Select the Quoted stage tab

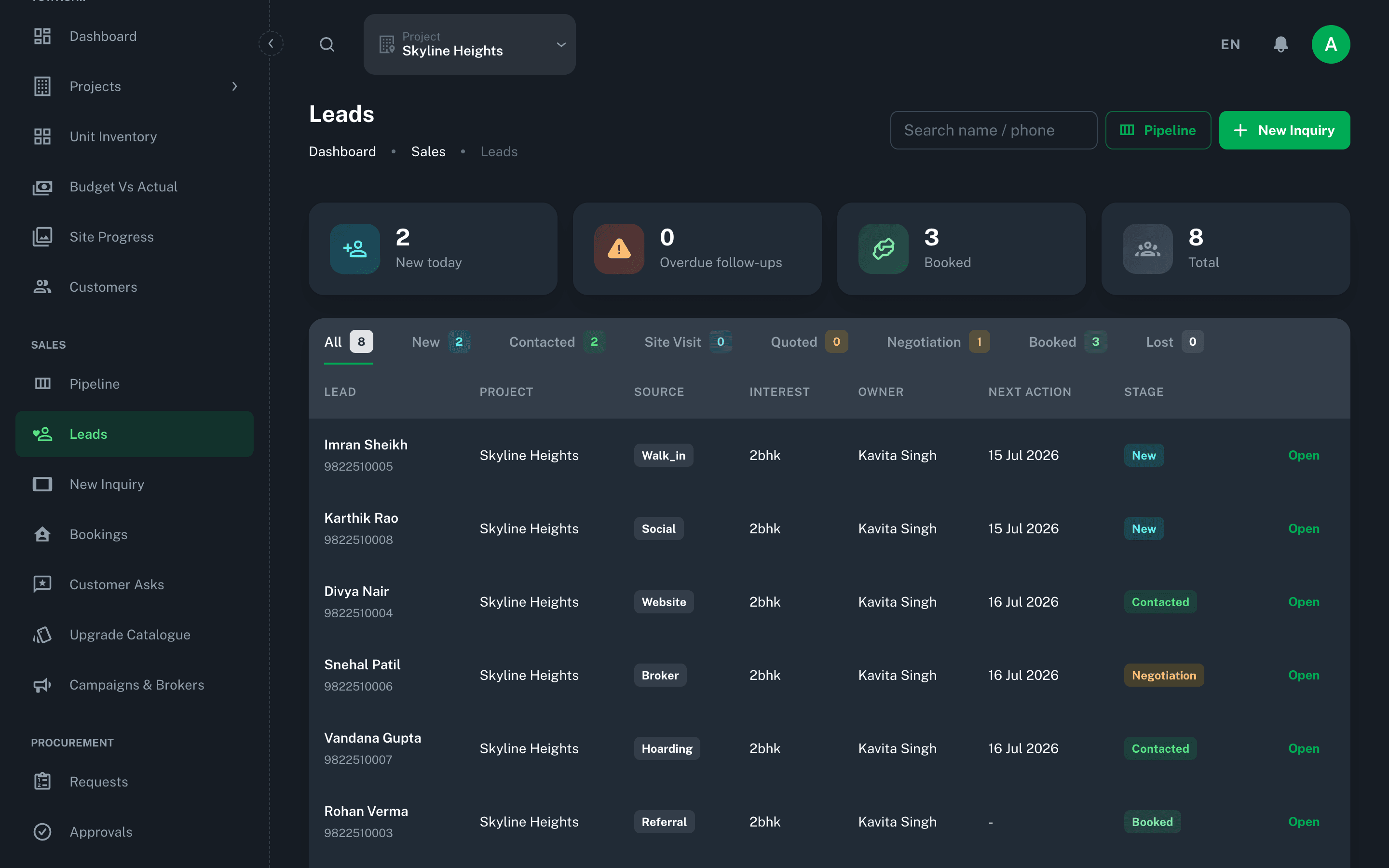coord(809,342)
